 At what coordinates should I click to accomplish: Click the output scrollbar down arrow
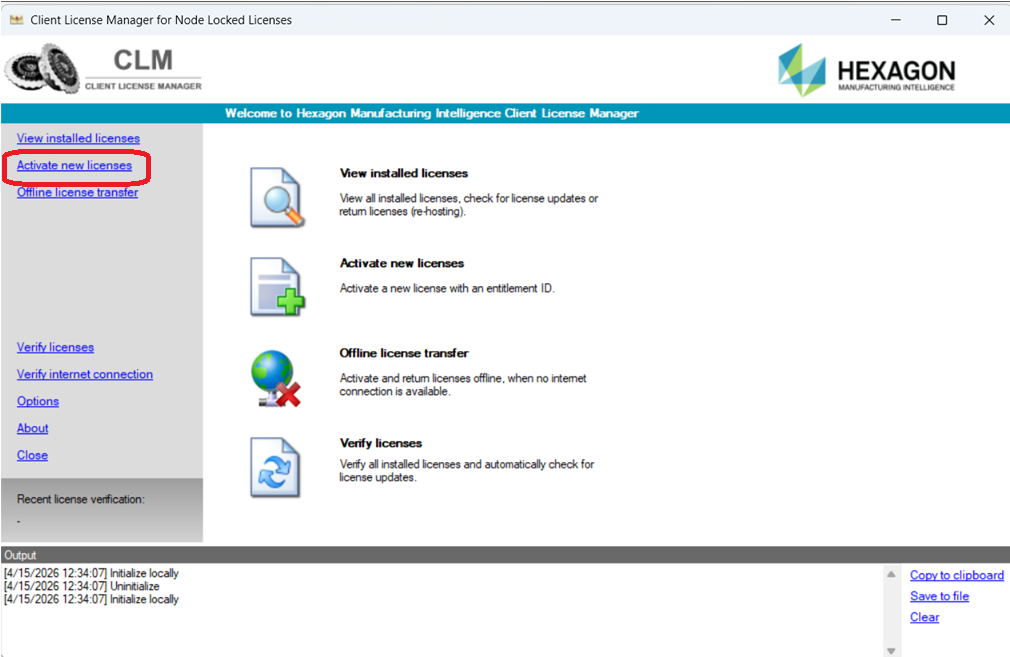pyautogui.click(x=891, y=651)
